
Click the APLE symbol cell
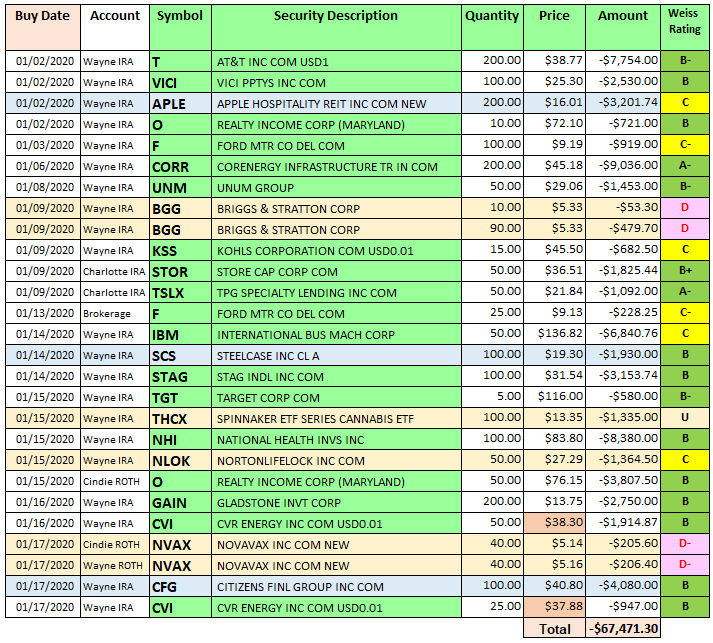[168, 103]
